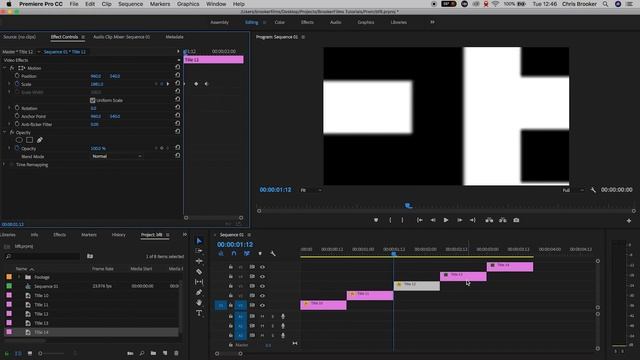Screen dimensions: 640x360
Task: Expand the Footage bin
Action: coord(19,277)
